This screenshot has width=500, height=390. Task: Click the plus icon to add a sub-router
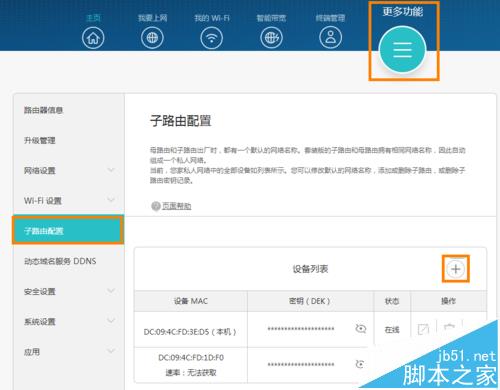point(455,269)
